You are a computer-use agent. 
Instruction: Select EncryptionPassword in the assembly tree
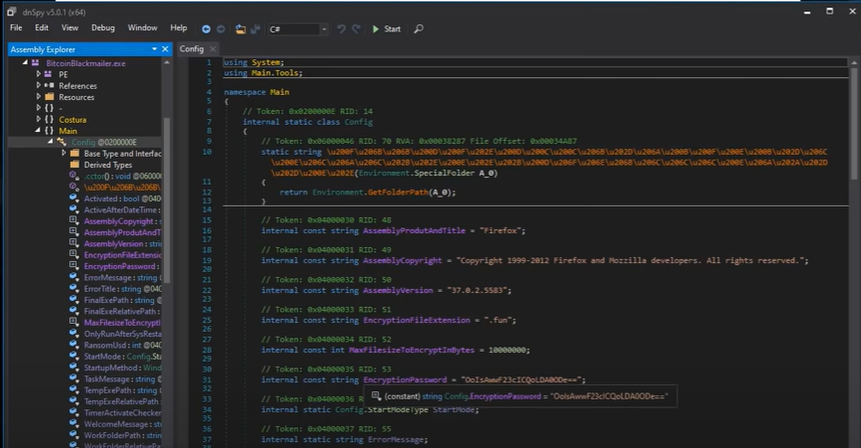[x=120, y=266]
